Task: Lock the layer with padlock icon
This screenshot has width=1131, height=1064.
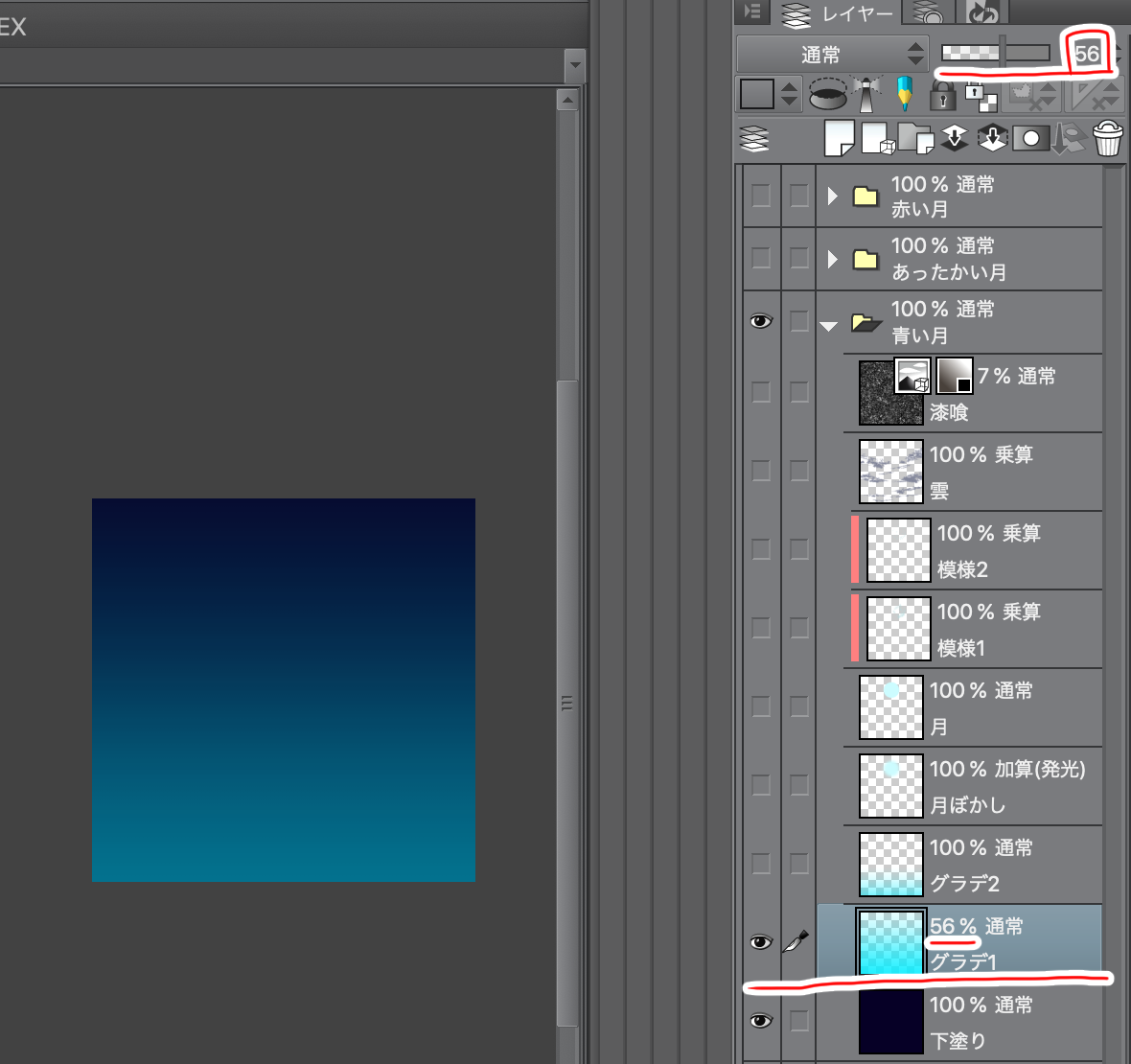Action: click(942, 95)
